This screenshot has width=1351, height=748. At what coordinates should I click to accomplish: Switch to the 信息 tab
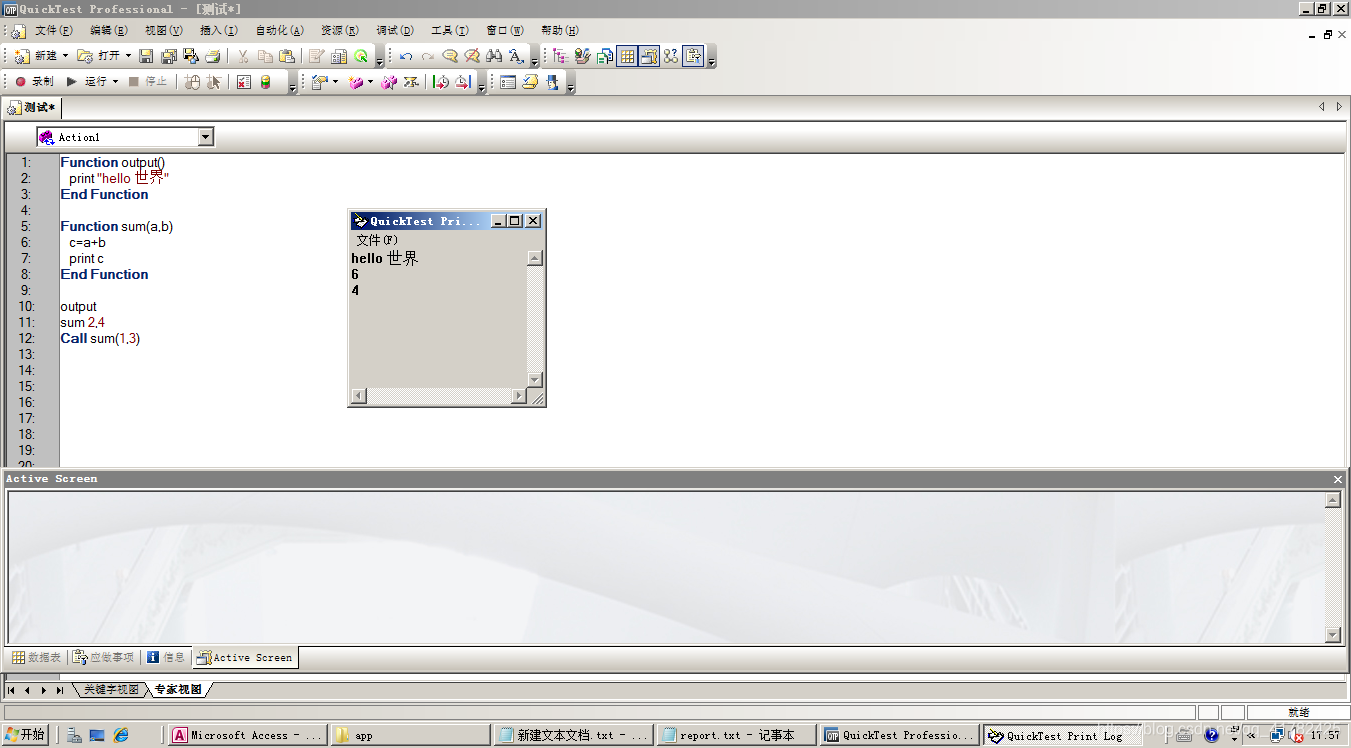pyautogui.click(x=166, y=657)
